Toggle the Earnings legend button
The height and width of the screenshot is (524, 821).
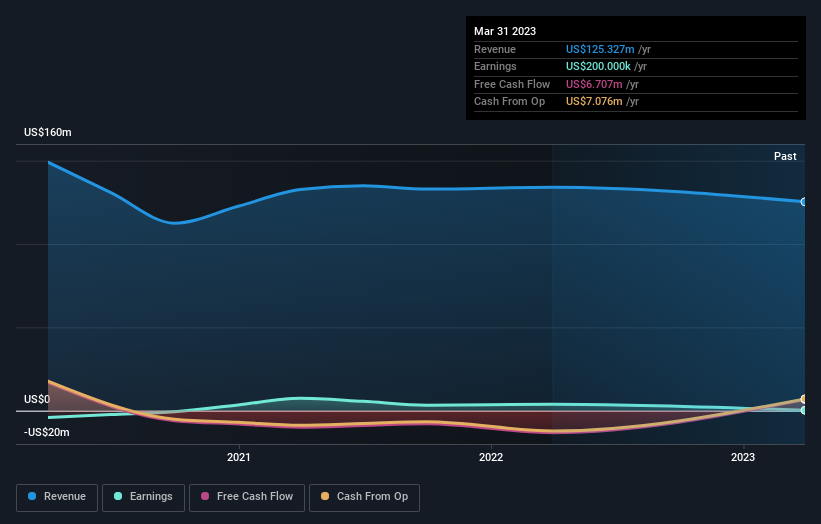pyautogui.click(x=143, y=497)
